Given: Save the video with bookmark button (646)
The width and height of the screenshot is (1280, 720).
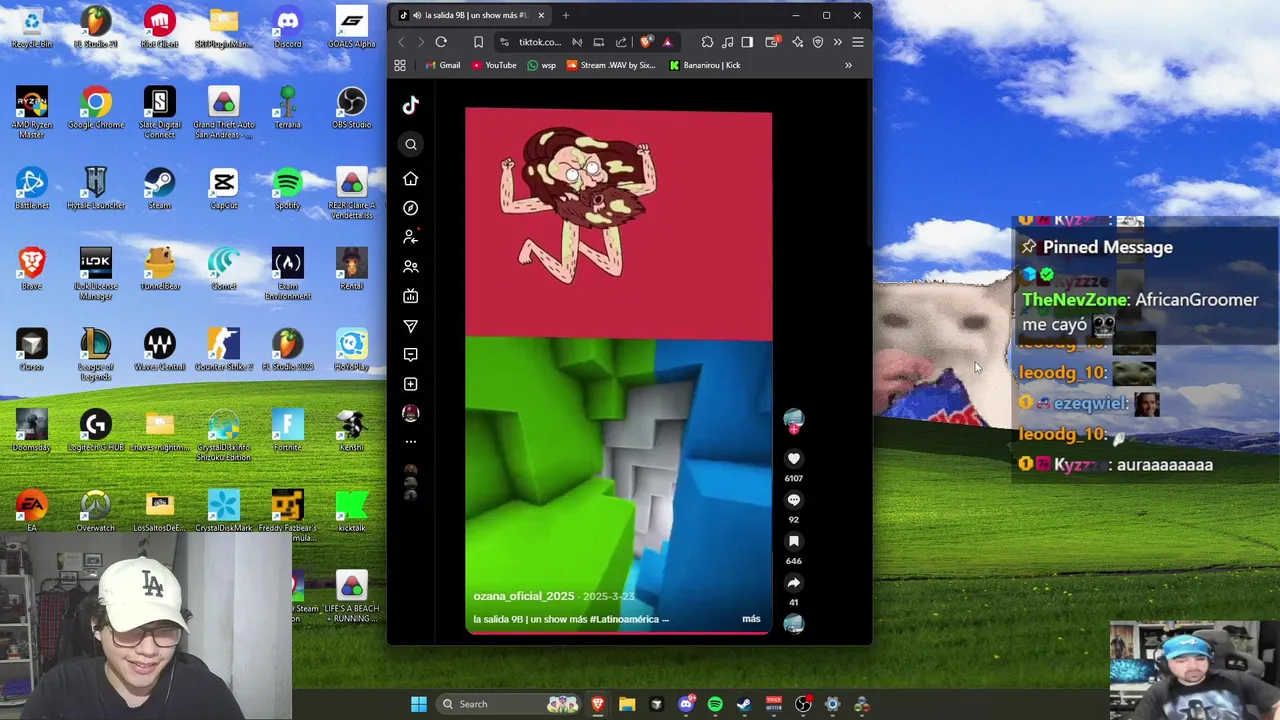Looking at the screenshot, I should [793, 541].
